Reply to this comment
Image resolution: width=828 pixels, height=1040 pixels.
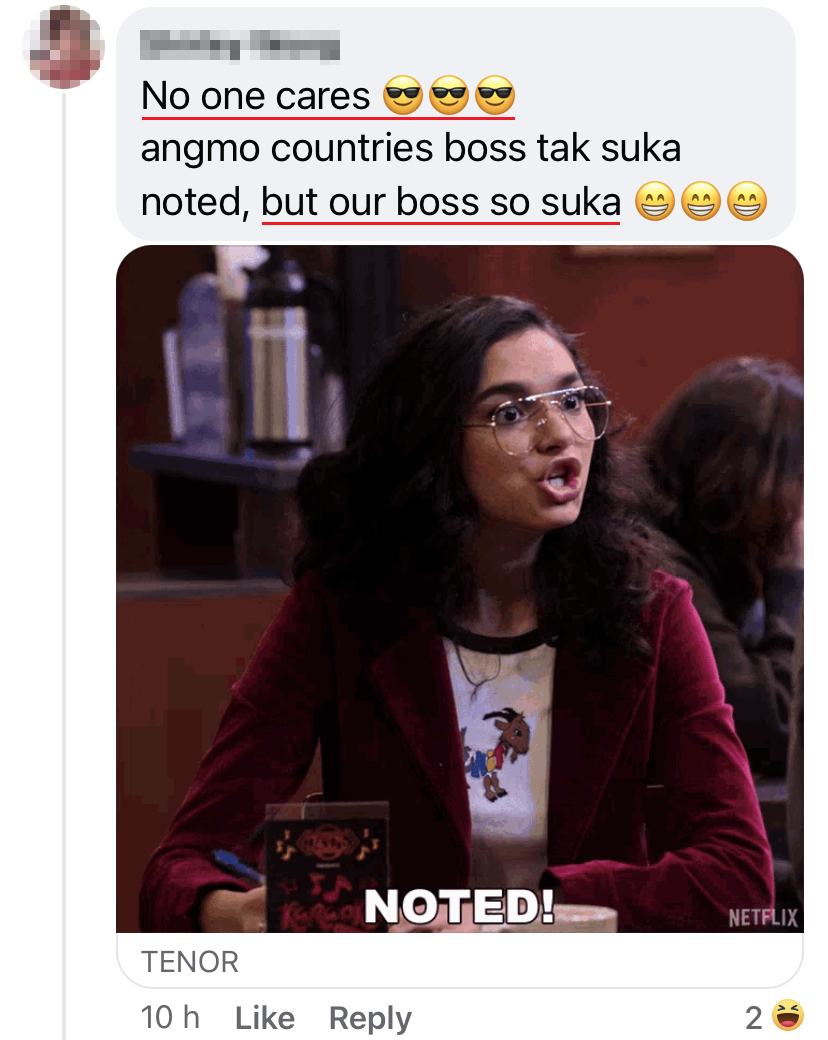tap(370, 1018)
